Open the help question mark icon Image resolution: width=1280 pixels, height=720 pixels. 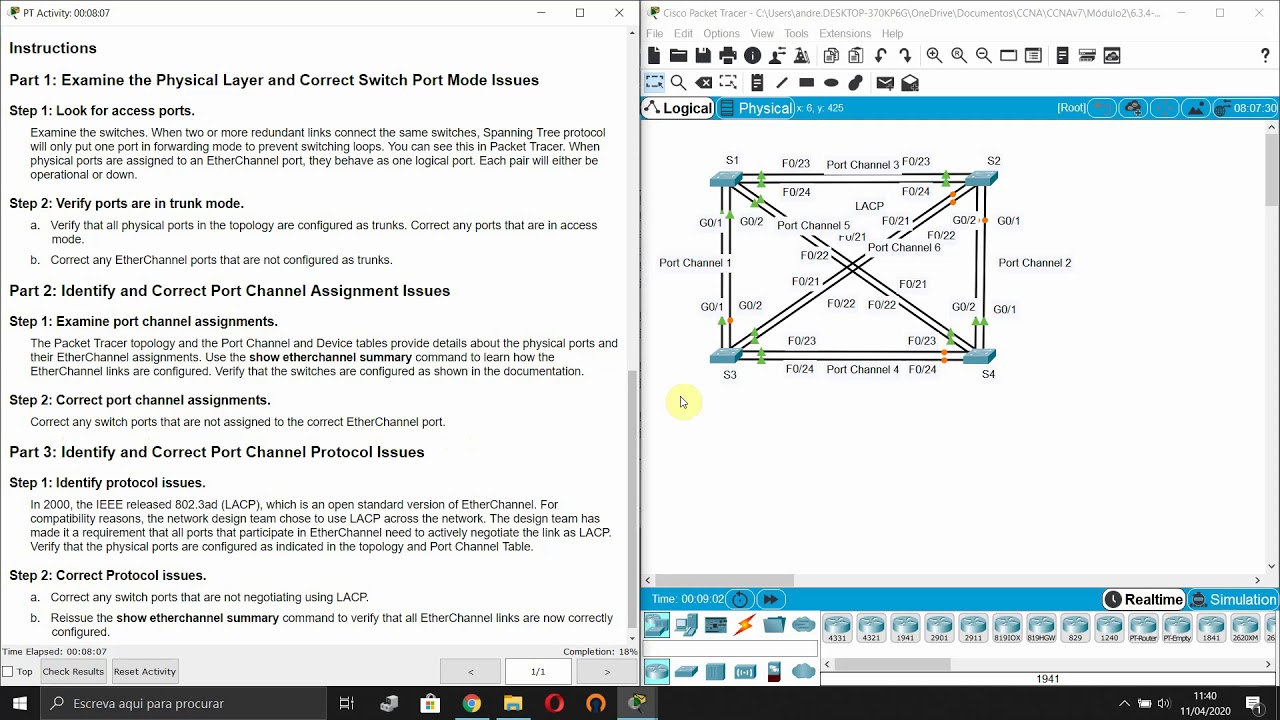[x=1265, y=56]
